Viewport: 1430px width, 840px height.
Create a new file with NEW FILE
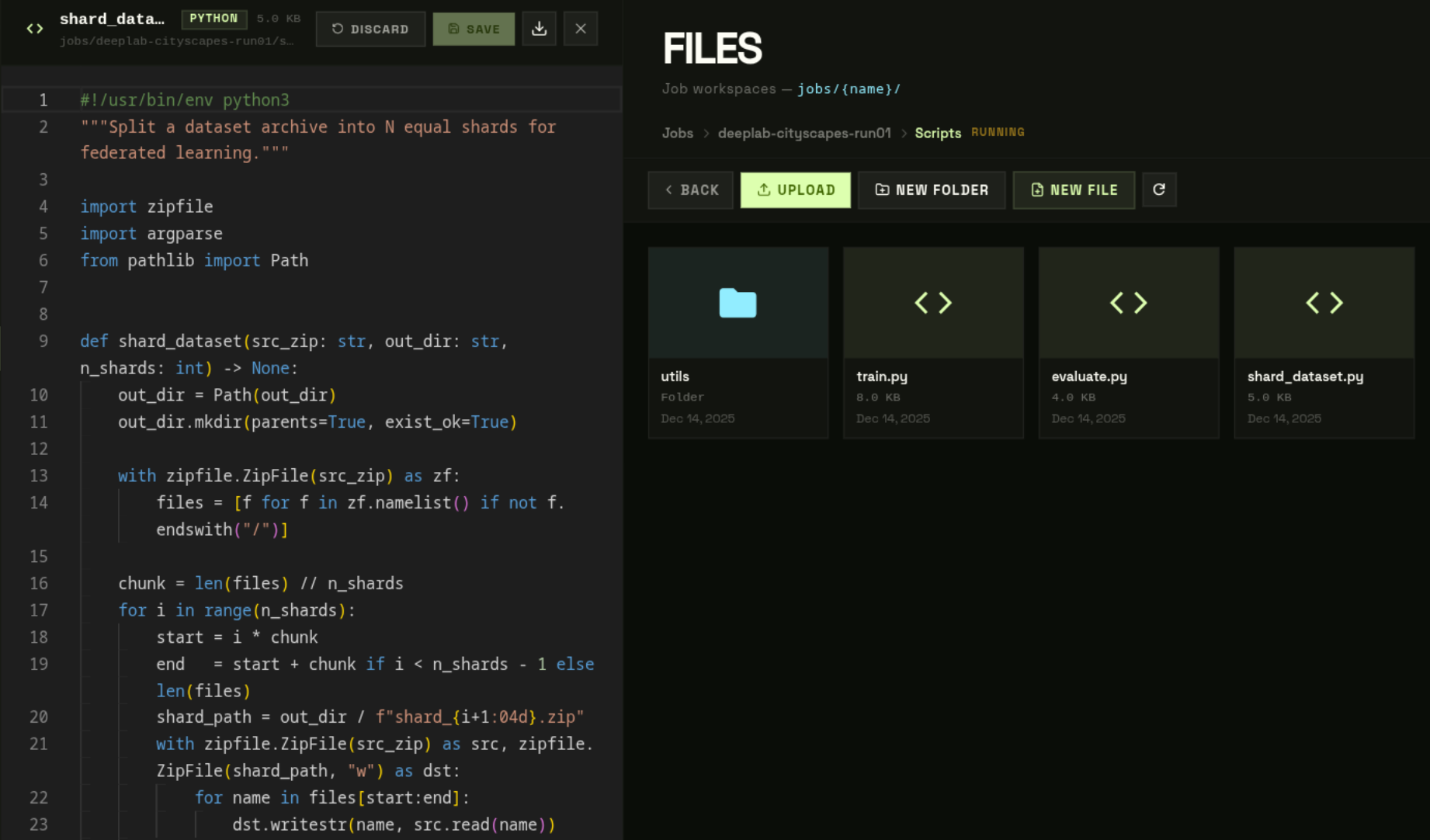click(x=1074, y=190)
